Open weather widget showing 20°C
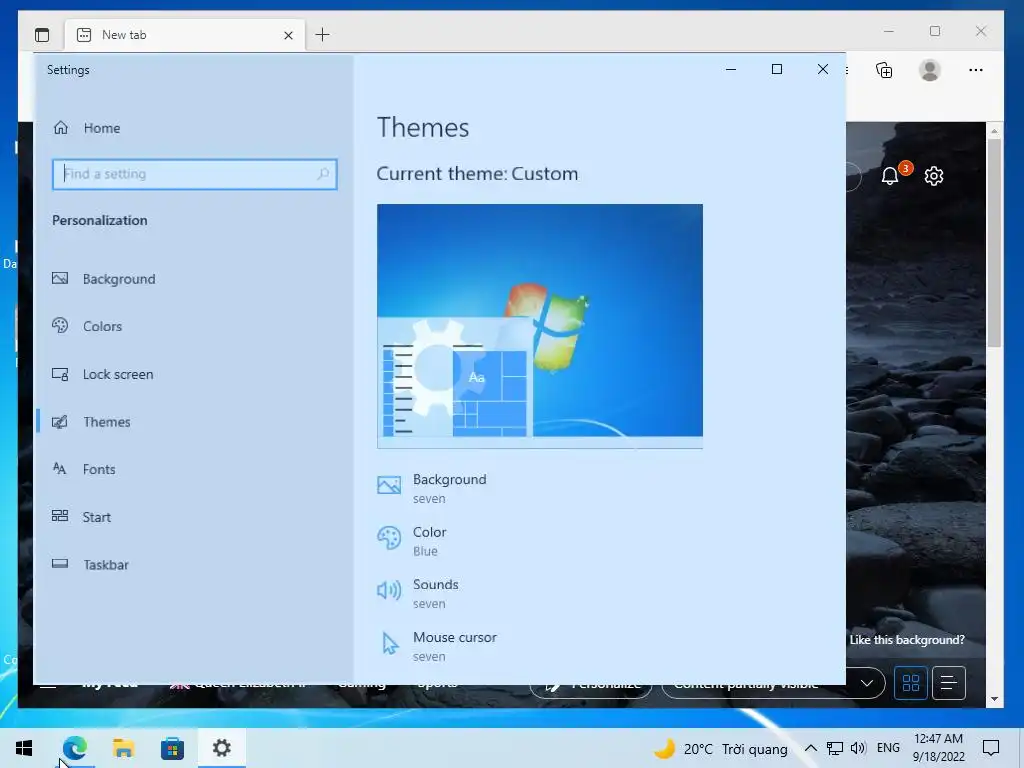The height and width of the screenshot is (768, 1024). (x=720, y=748)
